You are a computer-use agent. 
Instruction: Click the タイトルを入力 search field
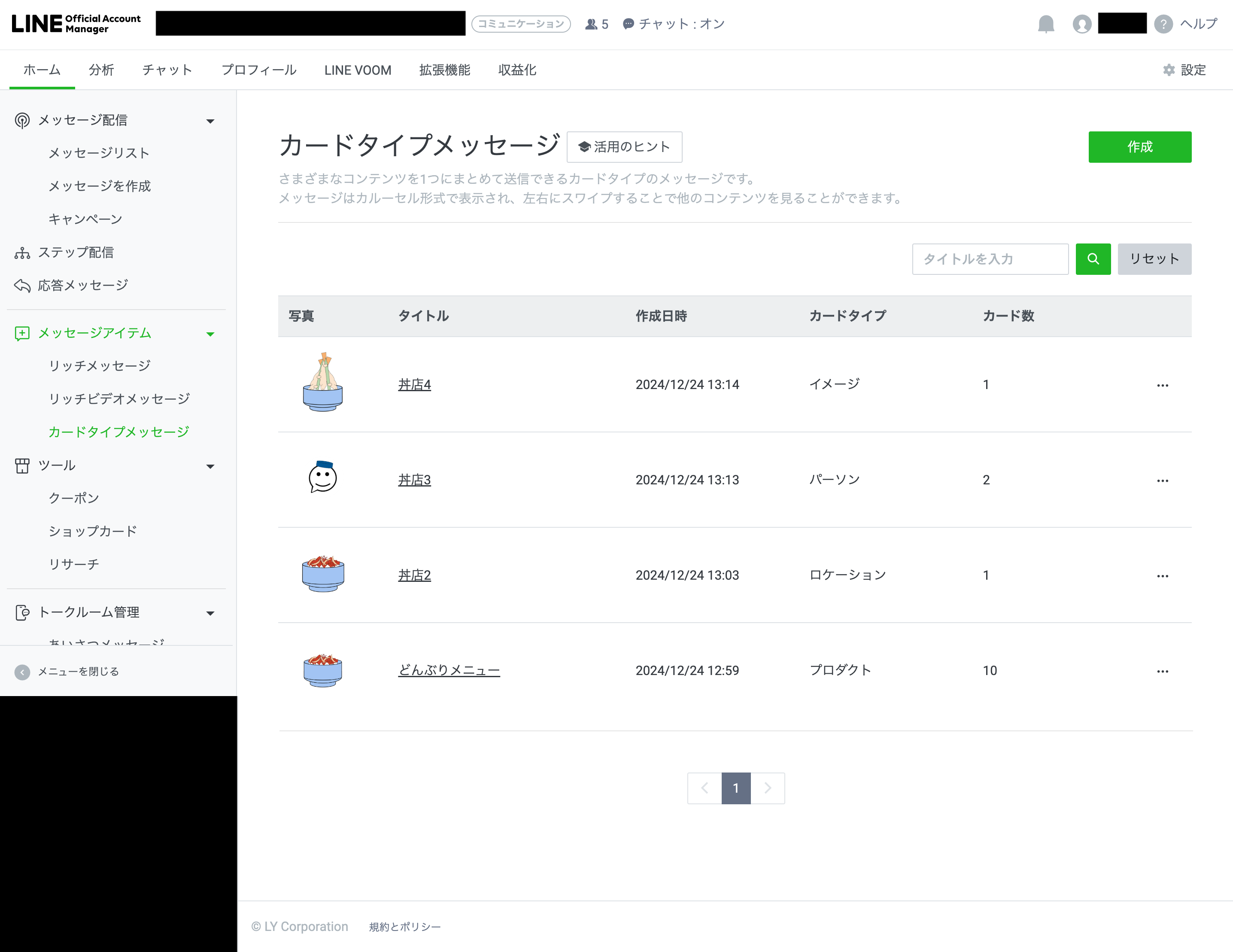[990, 259]
